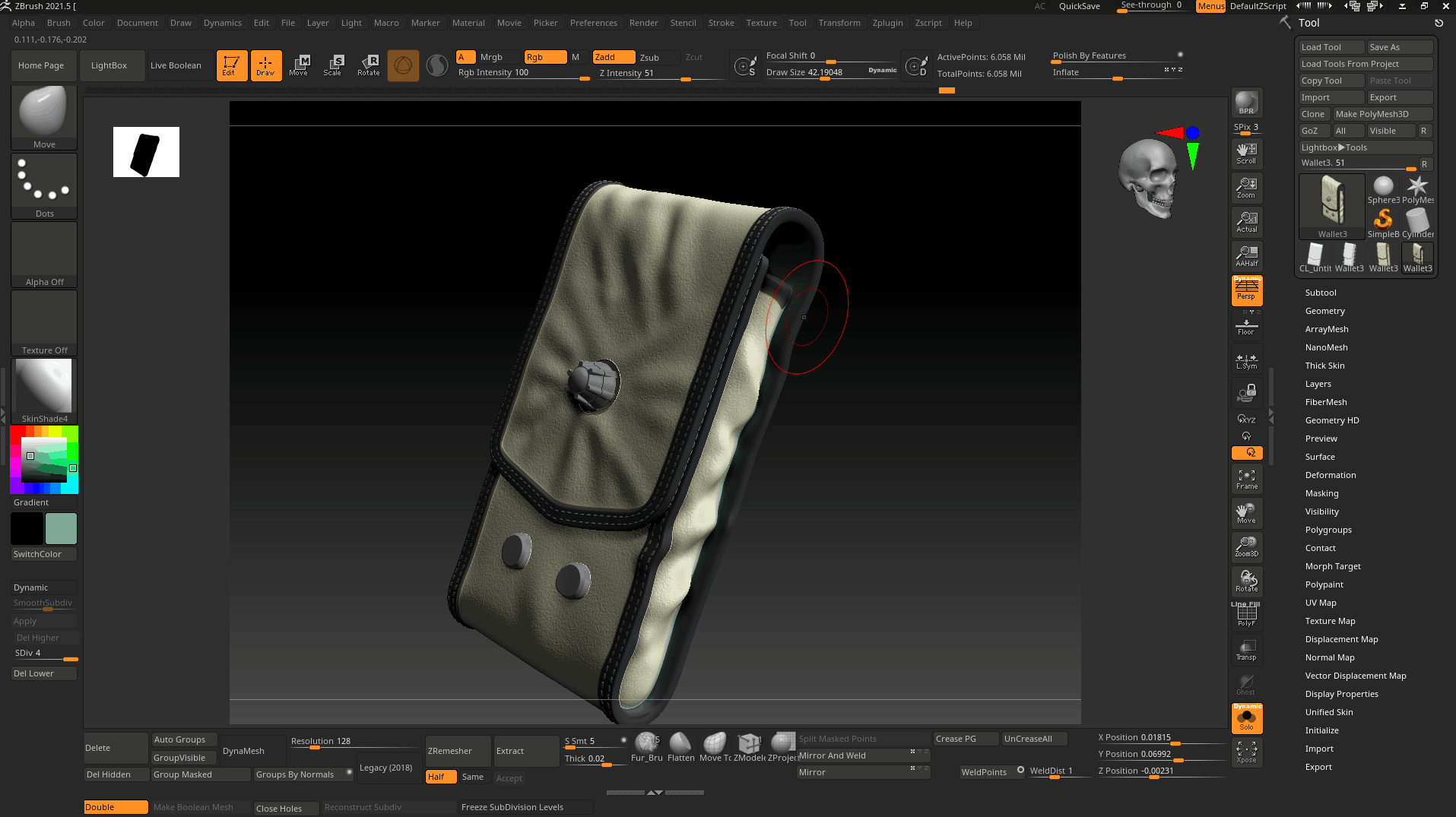This screenshot has width=1456, height=817.
Task: Expand the Polygroups section
Action: 1328,530
